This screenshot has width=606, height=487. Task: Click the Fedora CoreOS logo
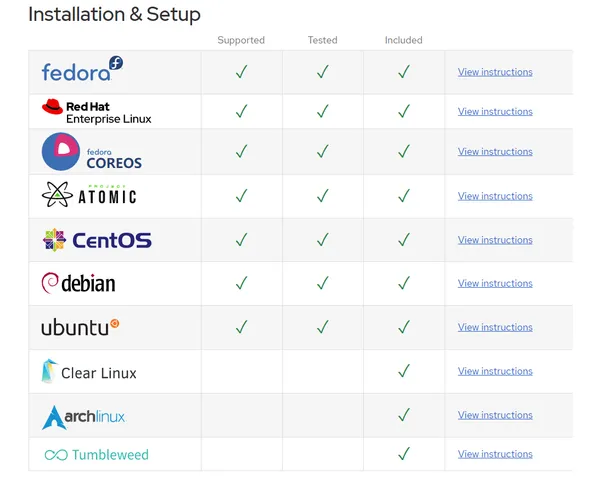tap(92, 152)
